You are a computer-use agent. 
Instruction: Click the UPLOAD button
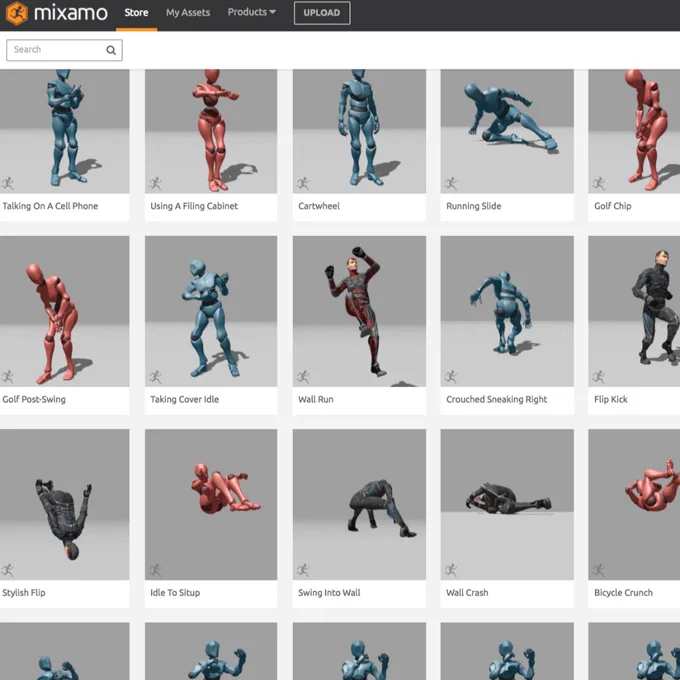322,13
